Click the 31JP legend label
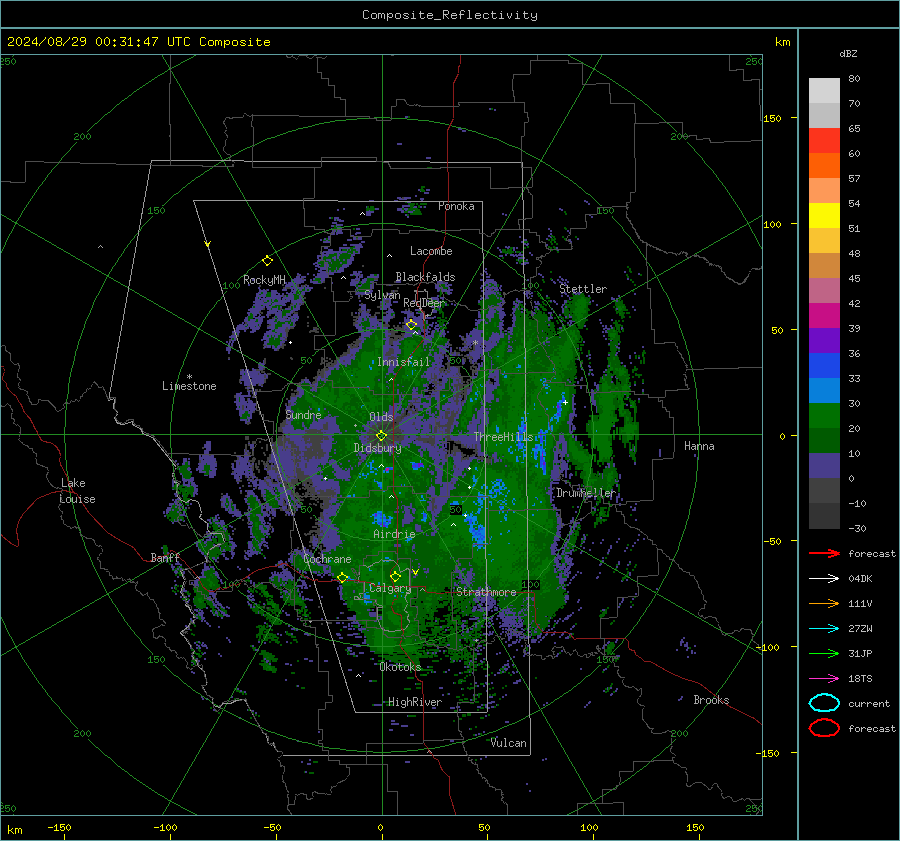 point(860,653)
